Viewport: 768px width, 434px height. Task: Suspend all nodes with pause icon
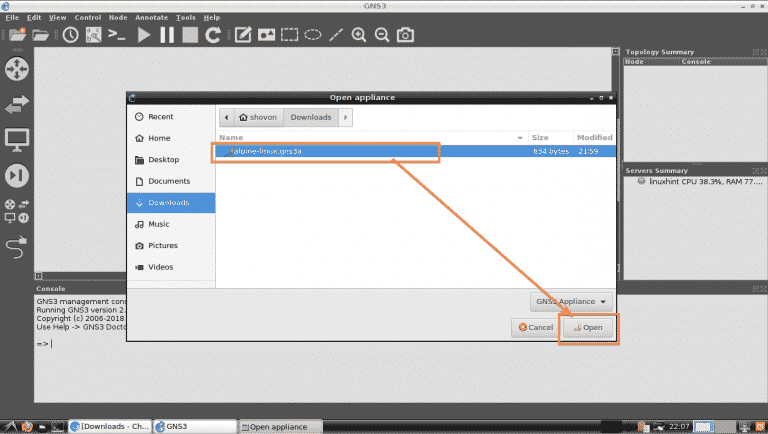[167, 35]
